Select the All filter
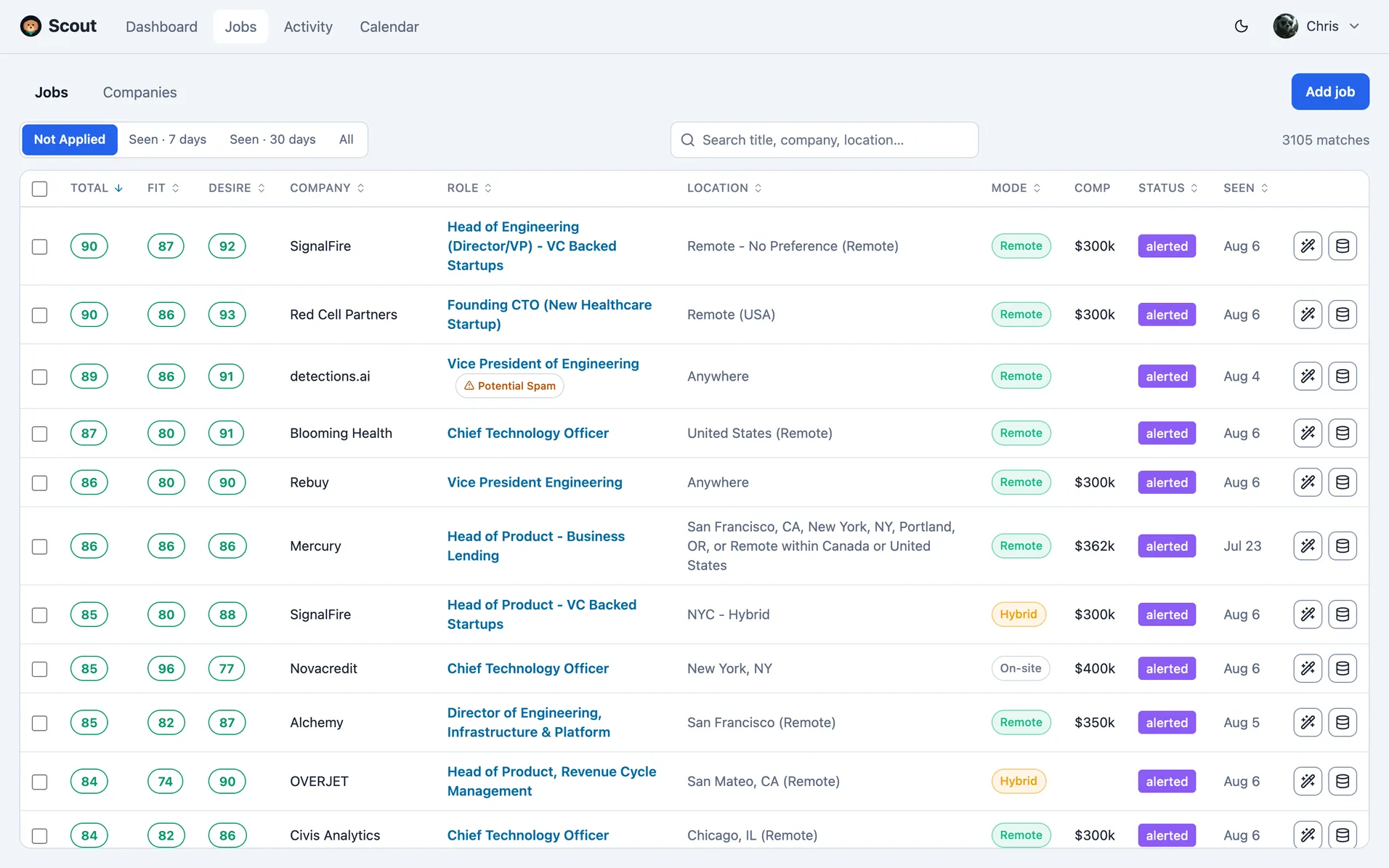The image size is (1389, 868). point(346,139)
